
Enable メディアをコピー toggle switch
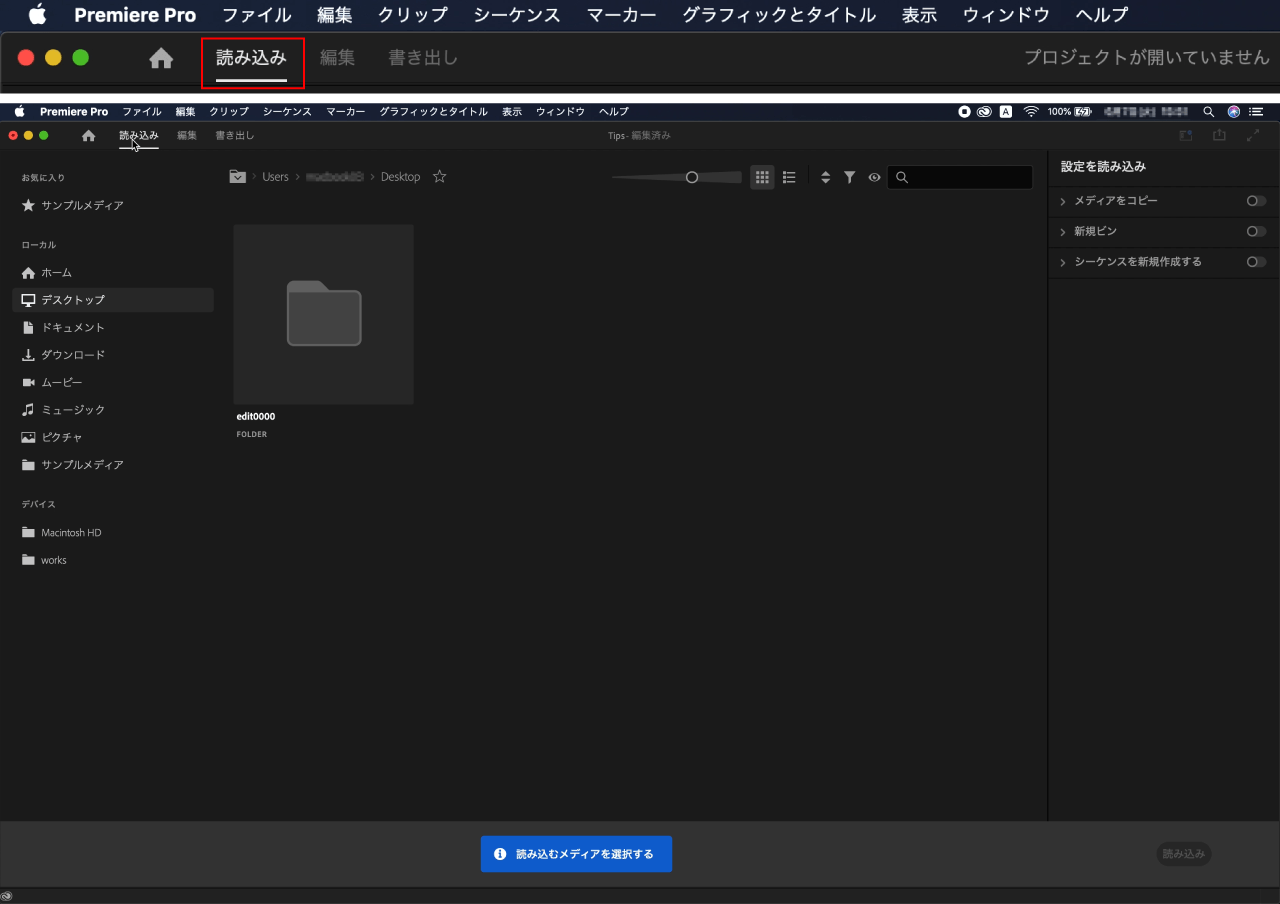(1256, 201)
